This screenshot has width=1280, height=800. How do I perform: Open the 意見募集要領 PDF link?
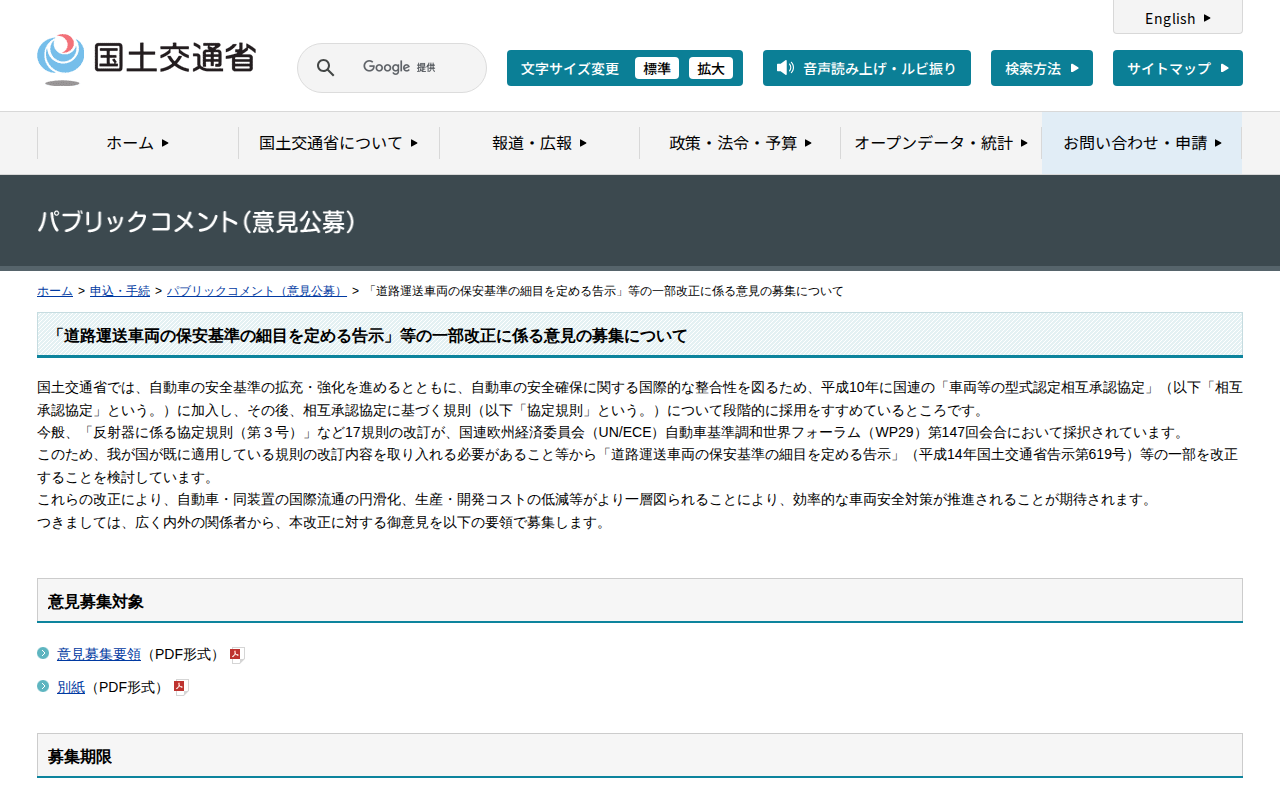[99, 654]
